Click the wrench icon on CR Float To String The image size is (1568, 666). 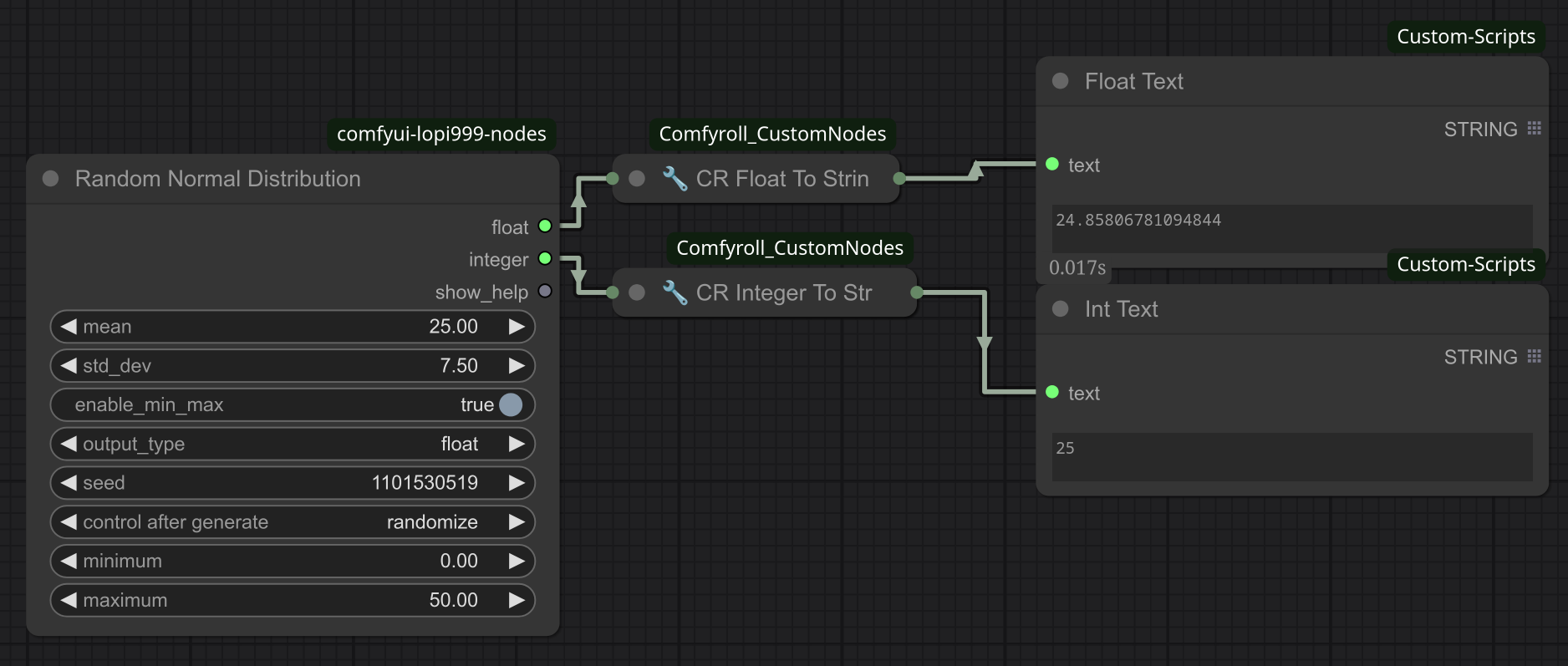coord(675,178)
